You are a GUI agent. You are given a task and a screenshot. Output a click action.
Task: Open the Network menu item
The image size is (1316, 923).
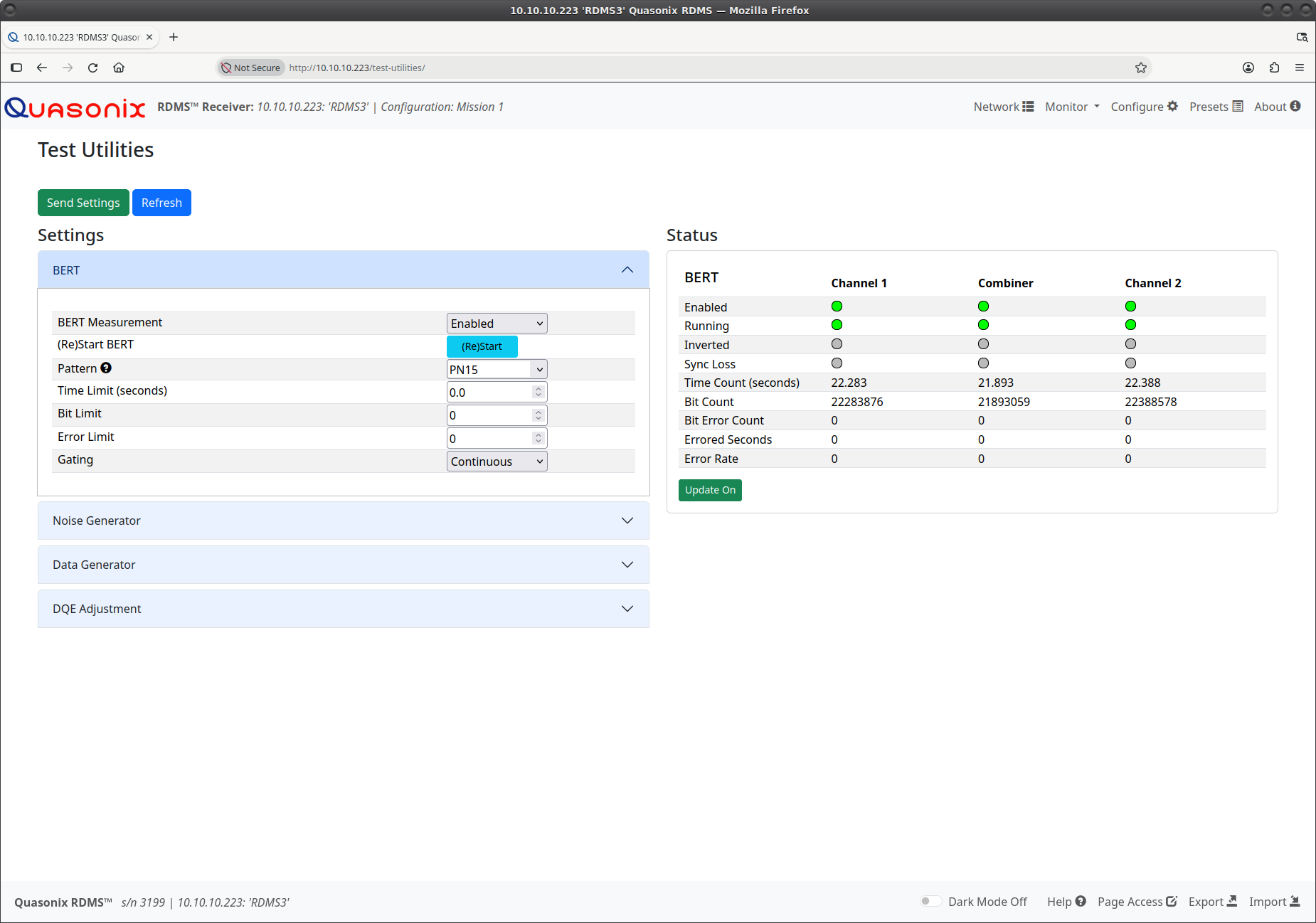(x=1003, y=107)
